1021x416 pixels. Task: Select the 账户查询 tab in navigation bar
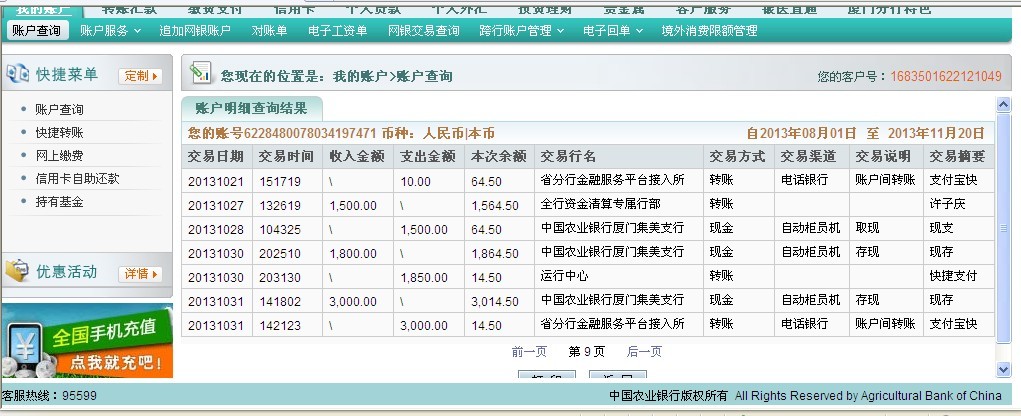tap(36, 31)
